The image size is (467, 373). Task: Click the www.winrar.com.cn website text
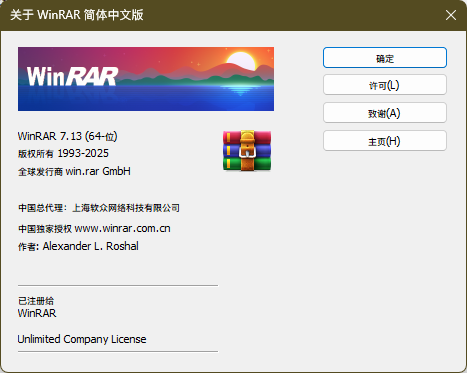122,229
